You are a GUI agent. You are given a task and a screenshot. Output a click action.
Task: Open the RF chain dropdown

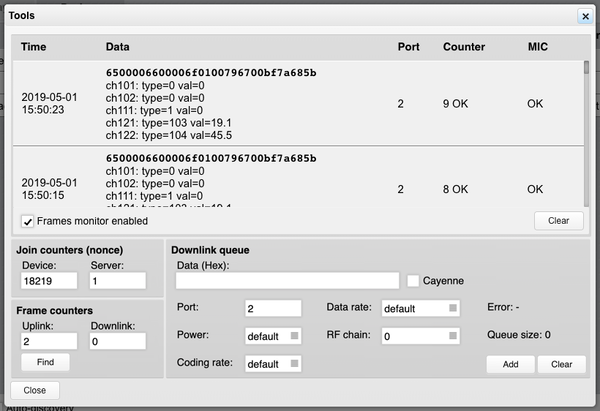click(421, 336)
